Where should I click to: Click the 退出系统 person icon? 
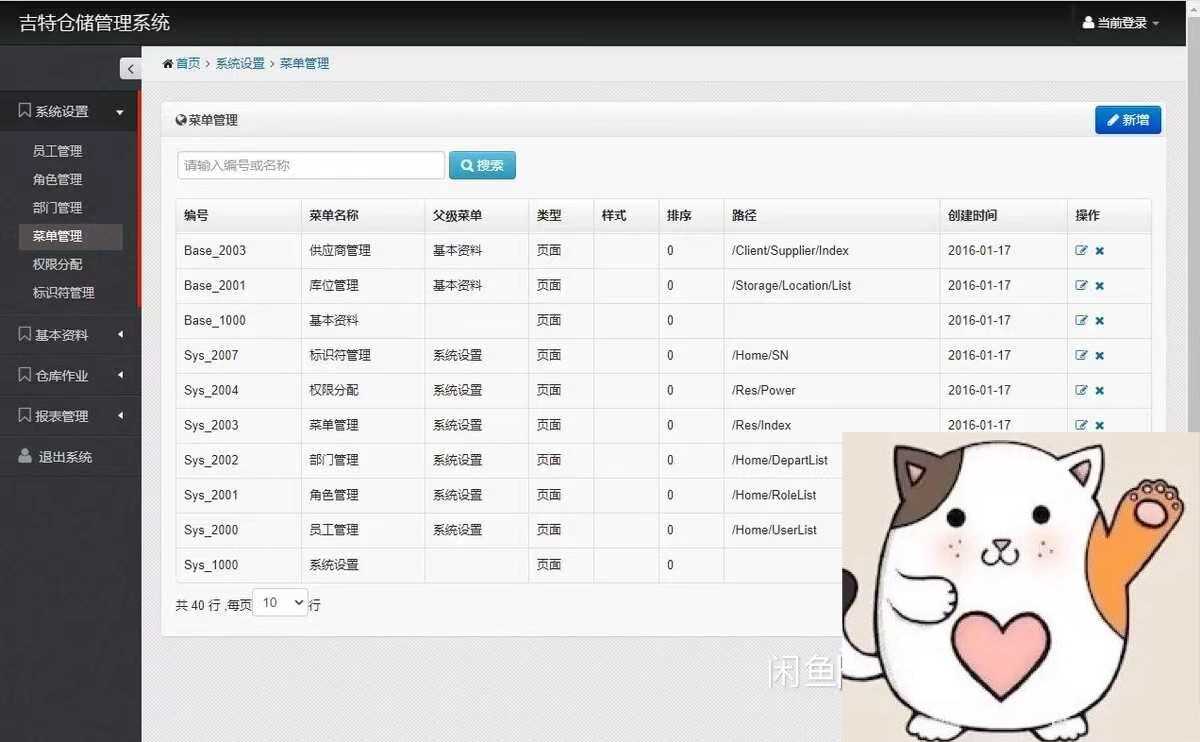click(25, 456)
